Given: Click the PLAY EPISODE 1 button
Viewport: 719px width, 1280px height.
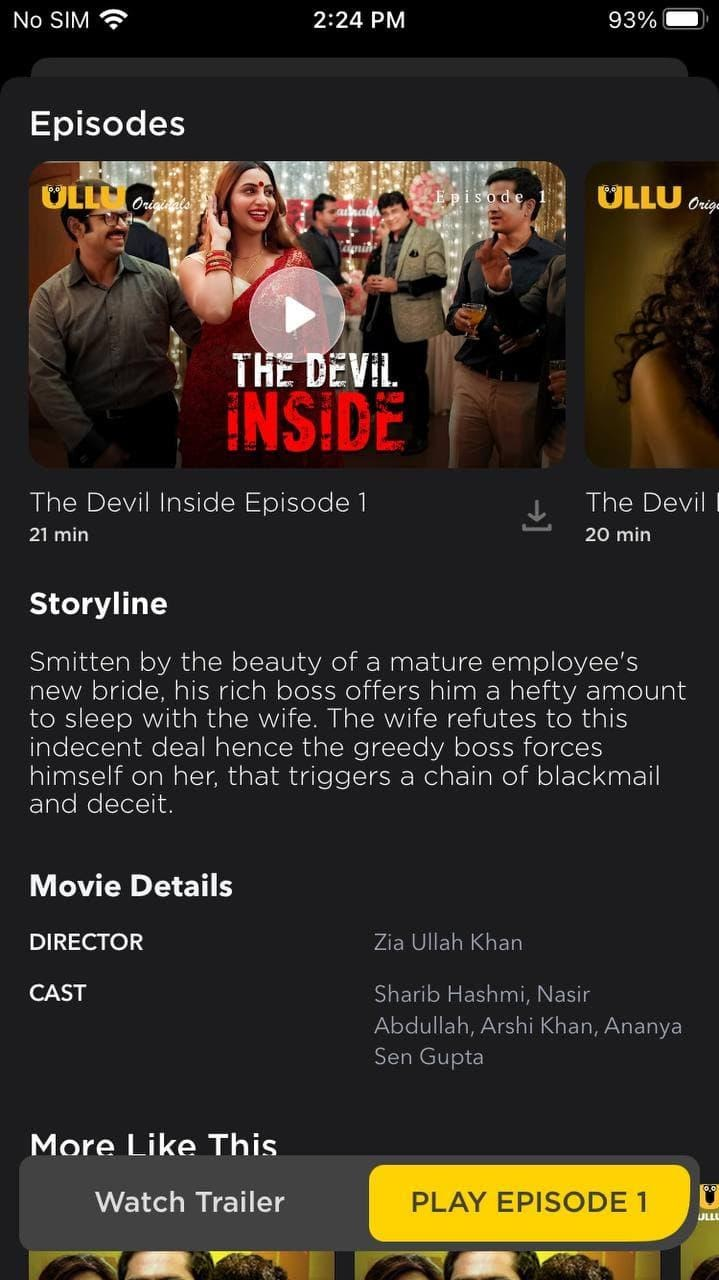Looking at the screenshot, I should point(529,1202).
